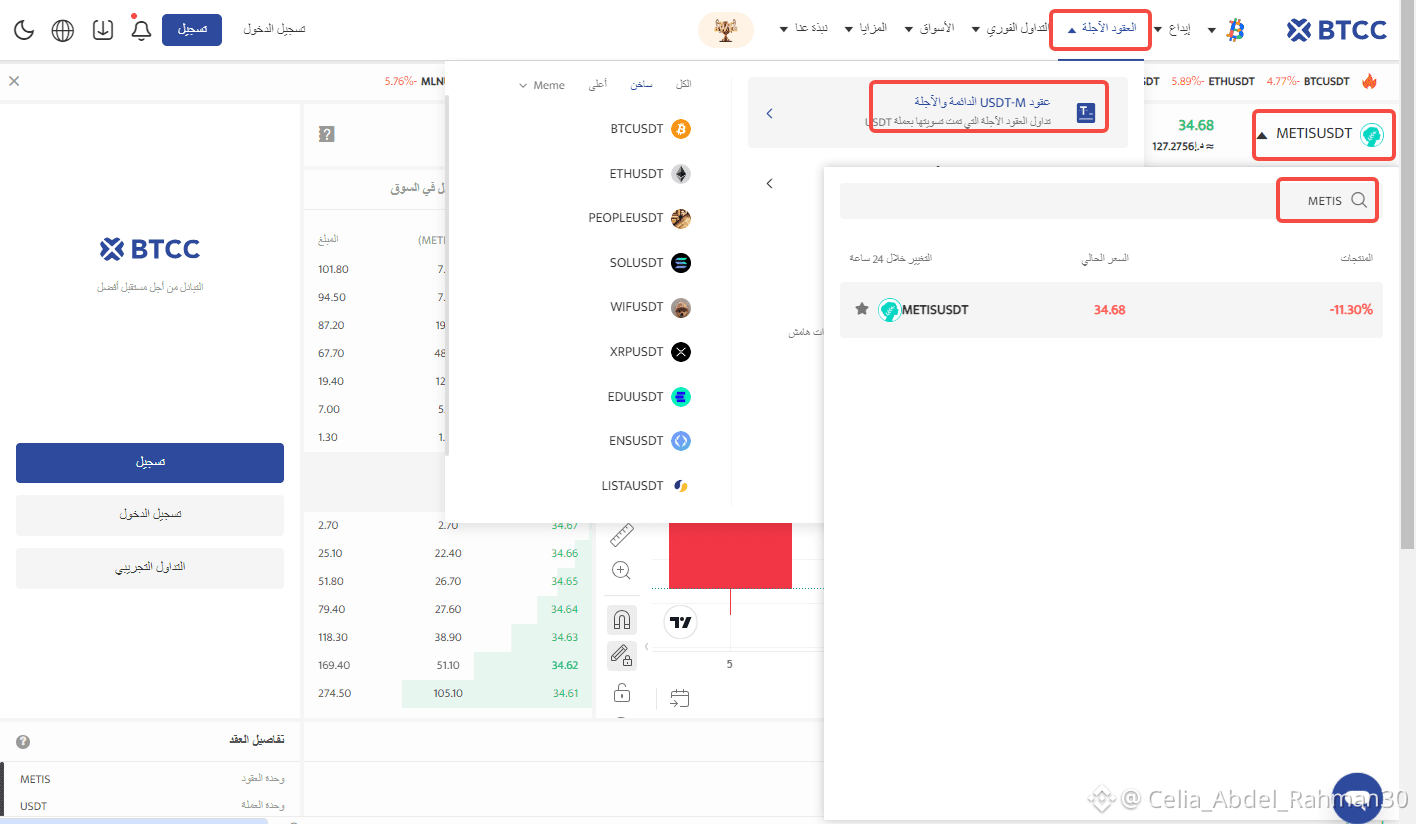Image resolution: width=1416 pixels, height=824 pixels.
Task: Expand the الأسواق menu
Action: coord(929,29)
